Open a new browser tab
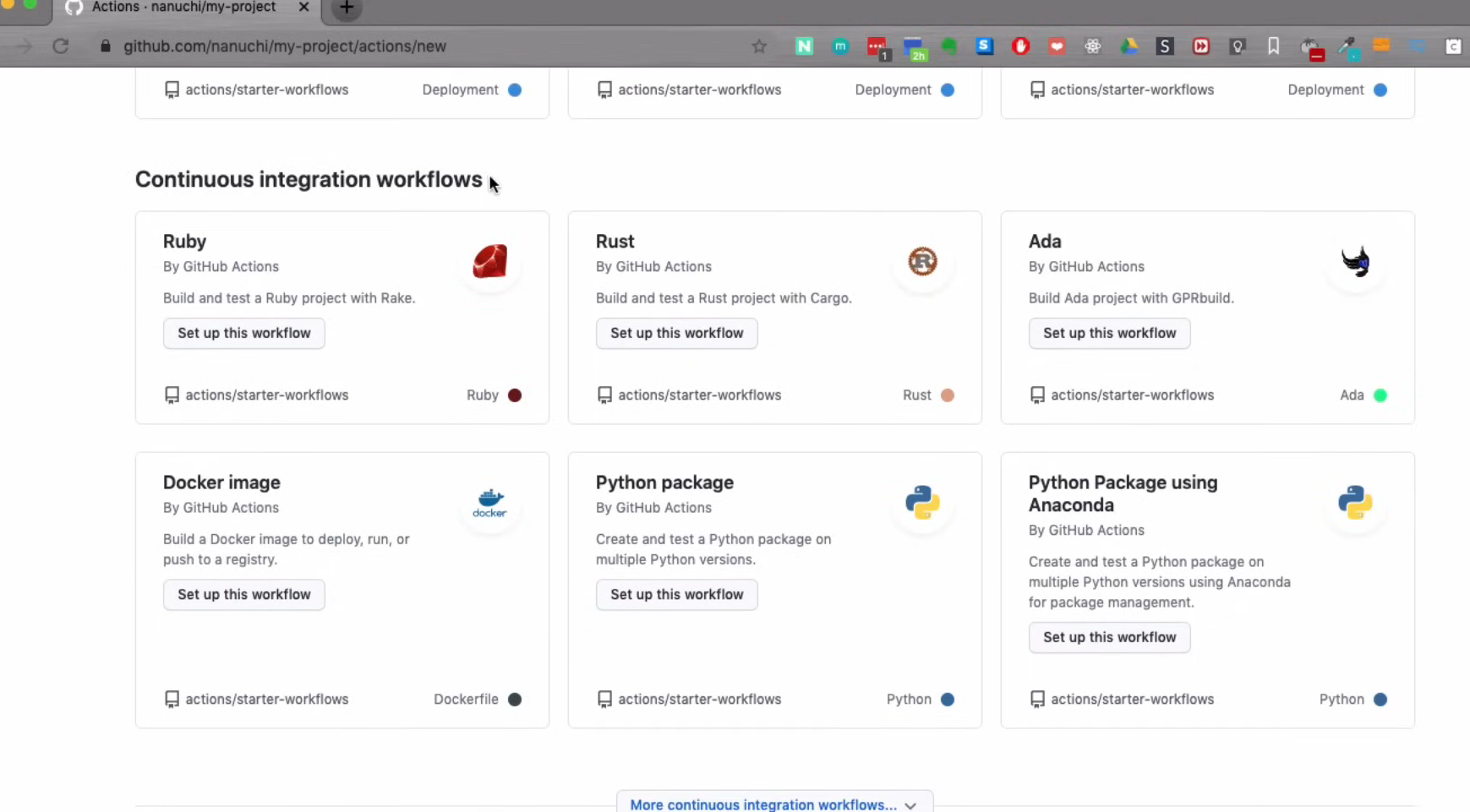The width and height of the screenshot is (1470, 812). pos(347,8)
